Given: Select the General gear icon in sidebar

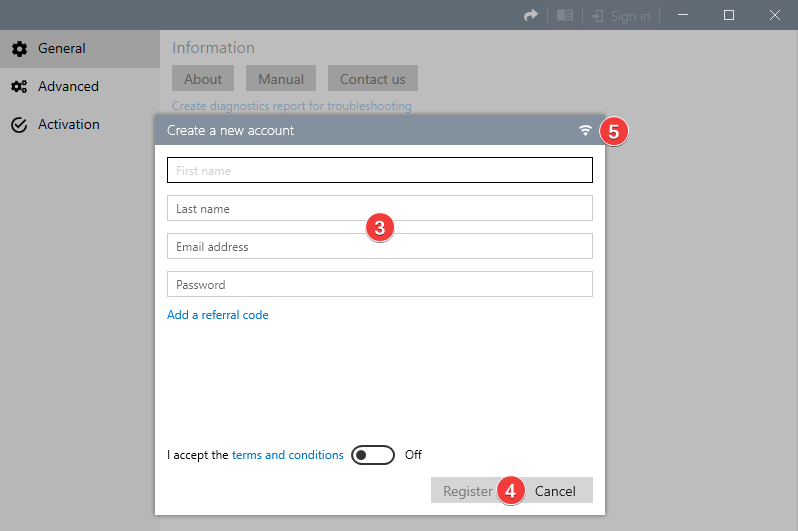Looking at the screenshot, I should click(19, 49).
